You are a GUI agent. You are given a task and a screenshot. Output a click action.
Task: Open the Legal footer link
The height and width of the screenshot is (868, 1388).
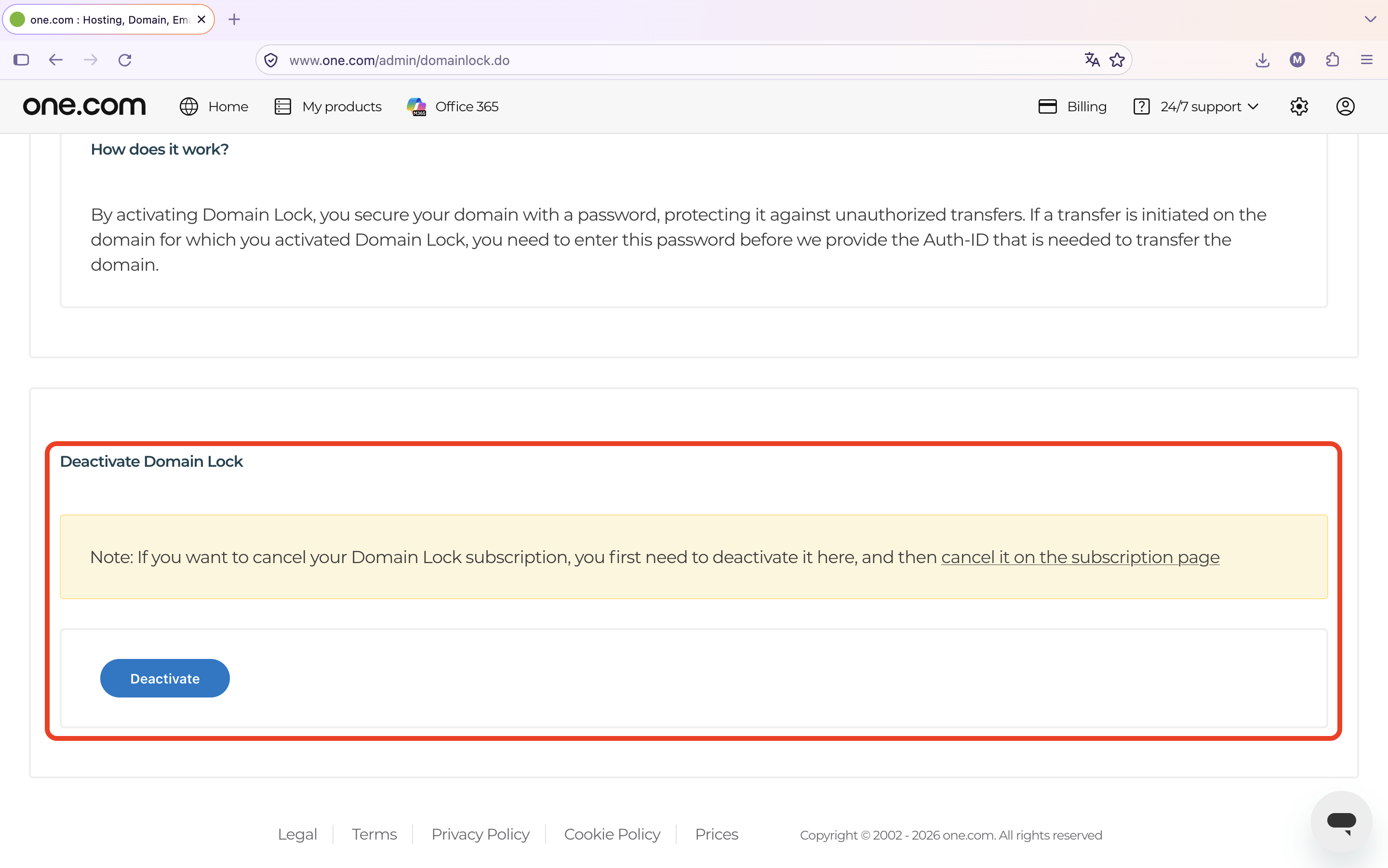[297, 834]
